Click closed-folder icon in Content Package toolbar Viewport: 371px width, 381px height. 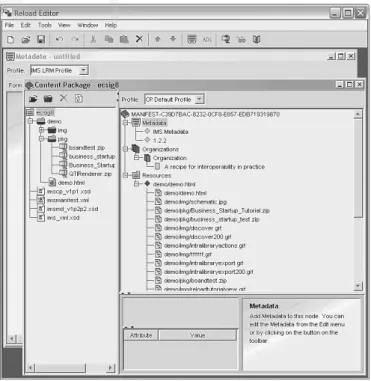point(48,99)
